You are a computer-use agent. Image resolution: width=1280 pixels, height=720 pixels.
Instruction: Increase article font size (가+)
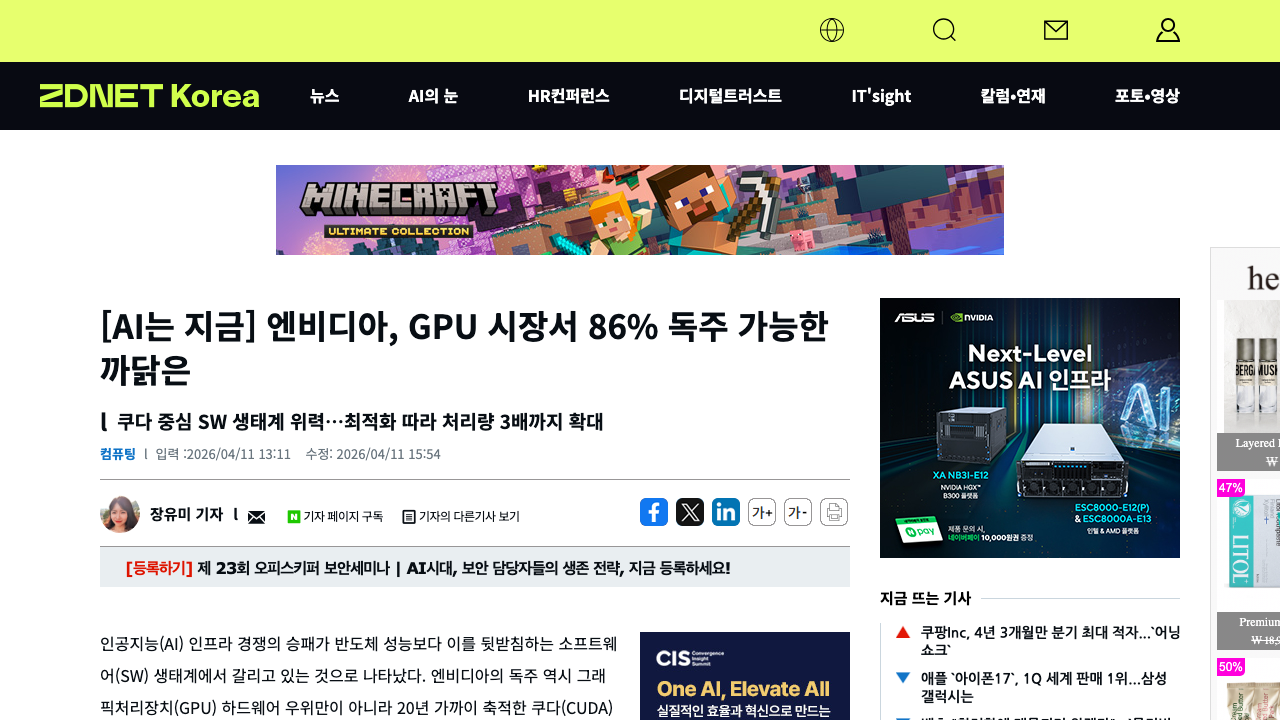tap(762, 512)
